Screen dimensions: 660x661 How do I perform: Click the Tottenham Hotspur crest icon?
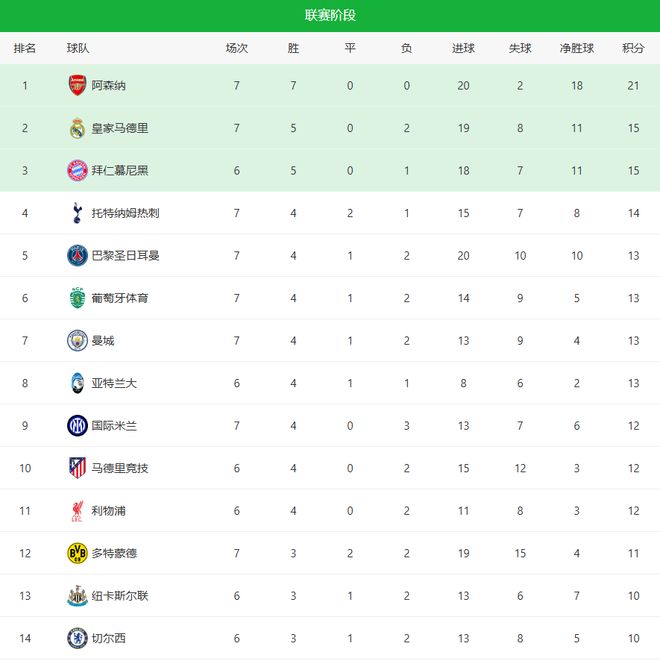(77, 213)
